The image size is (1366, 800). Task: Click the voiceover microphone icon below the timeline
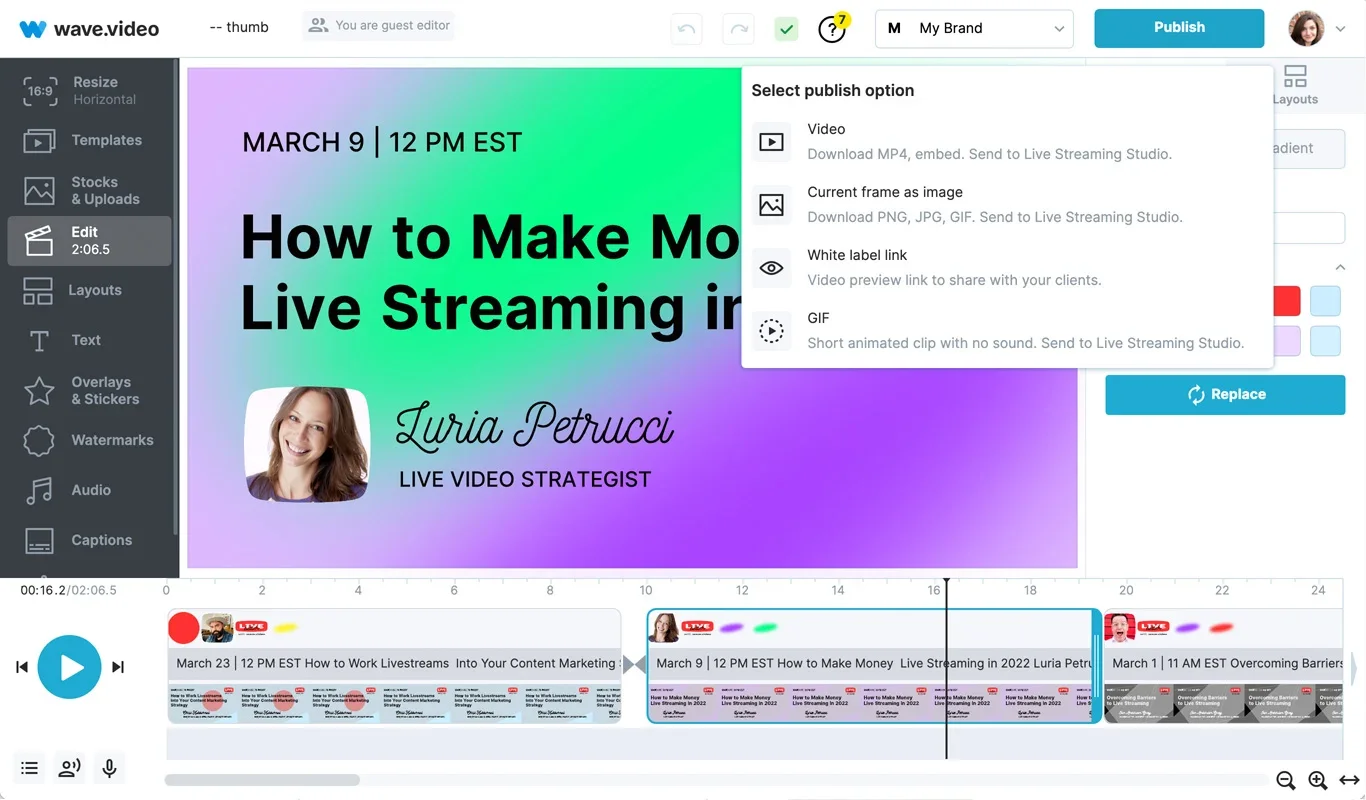click(108, 768)
